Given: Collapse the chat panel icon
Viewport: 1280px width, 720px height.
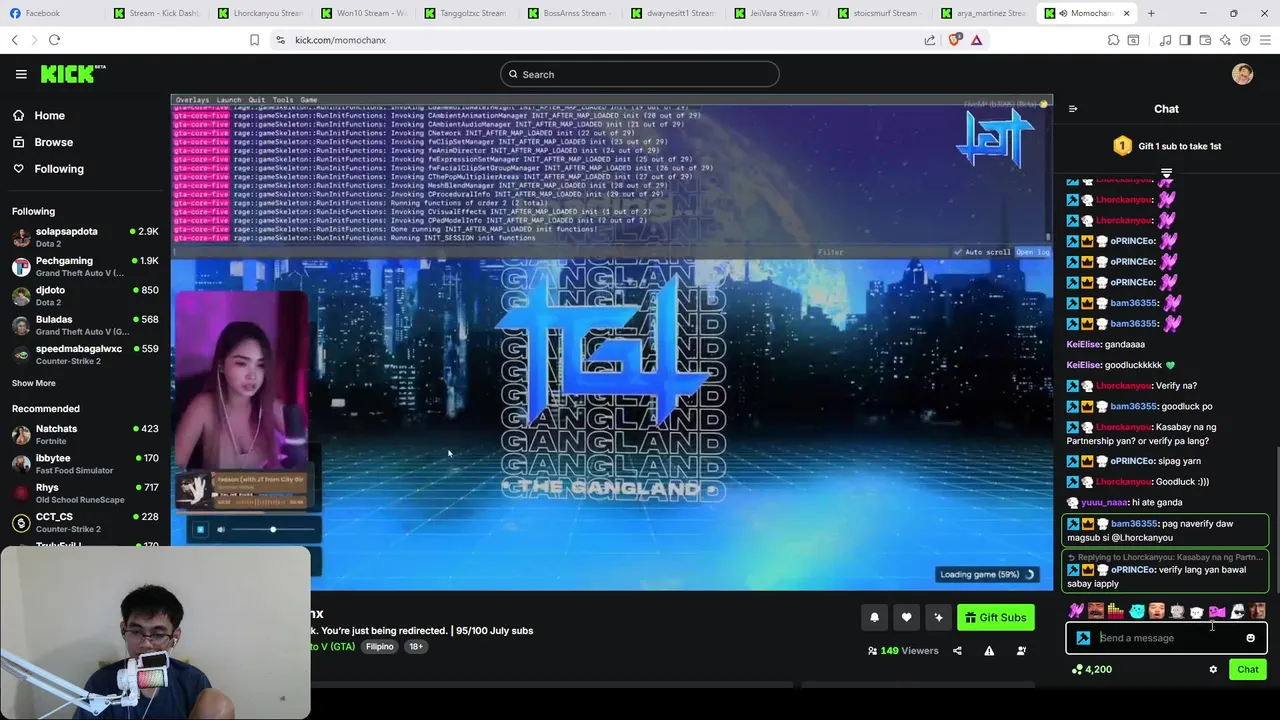Looking at the screenshot, I should (1073, 109).
